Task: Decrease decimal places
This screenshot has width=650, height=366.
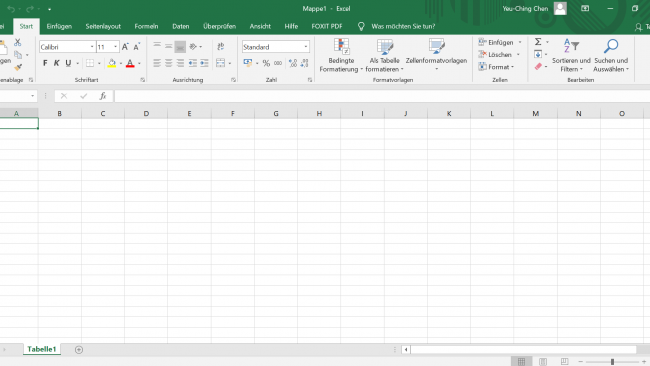Action: [305, 63]
